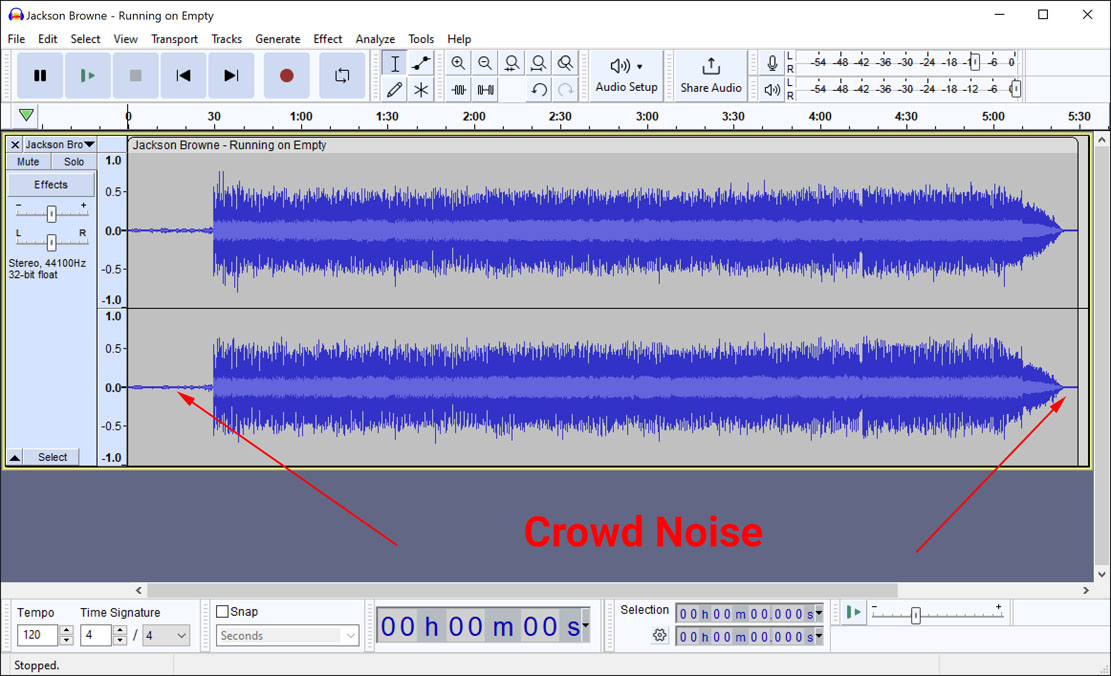Click the Share Audio button

point(711,75)
